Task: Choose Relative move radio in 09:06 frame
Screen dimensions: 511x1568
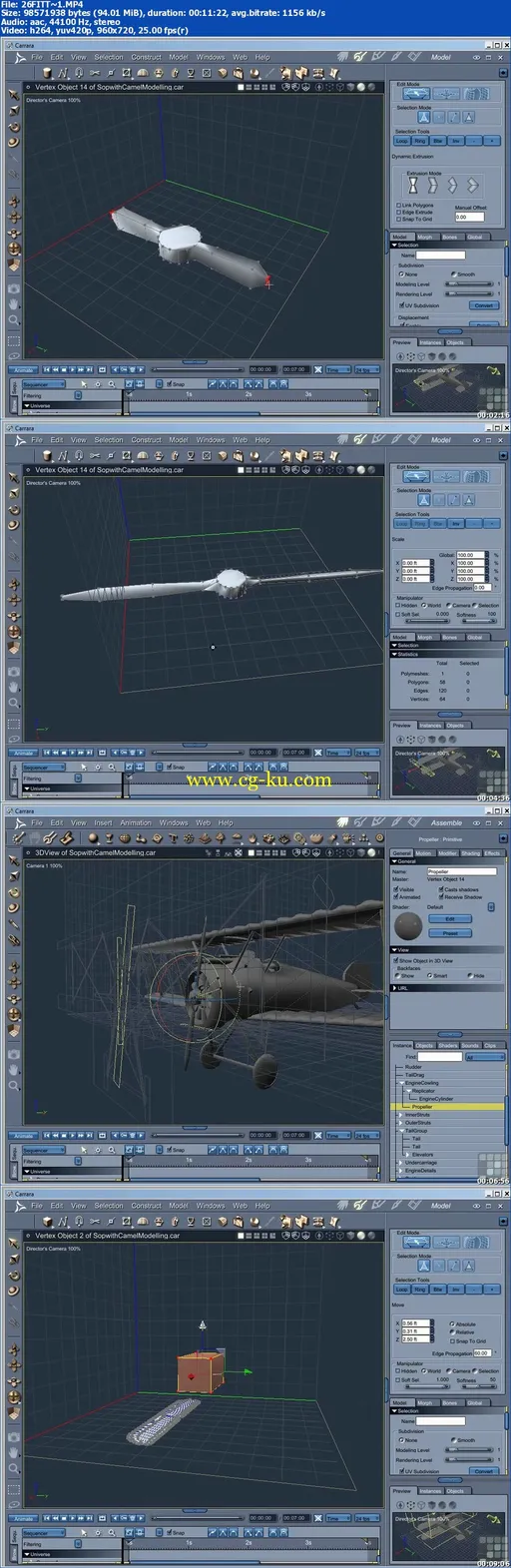Action: point(452,1331)
